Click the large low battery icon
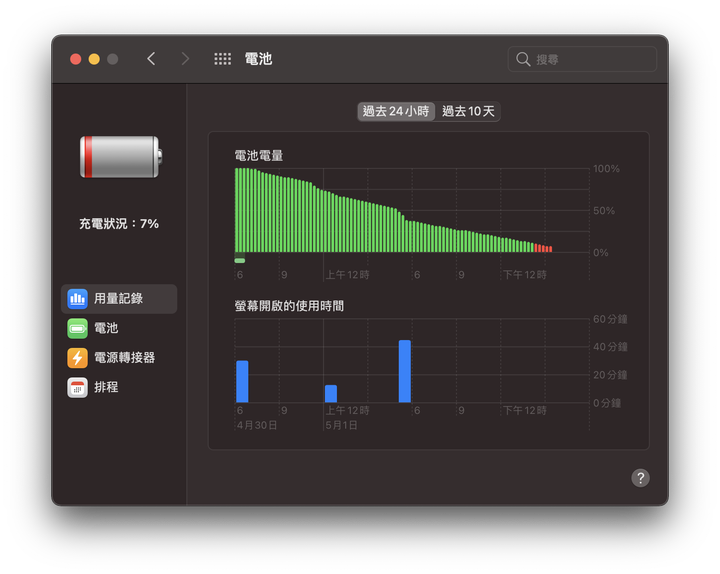The image size is (720, 574). [x=121, y=157]
